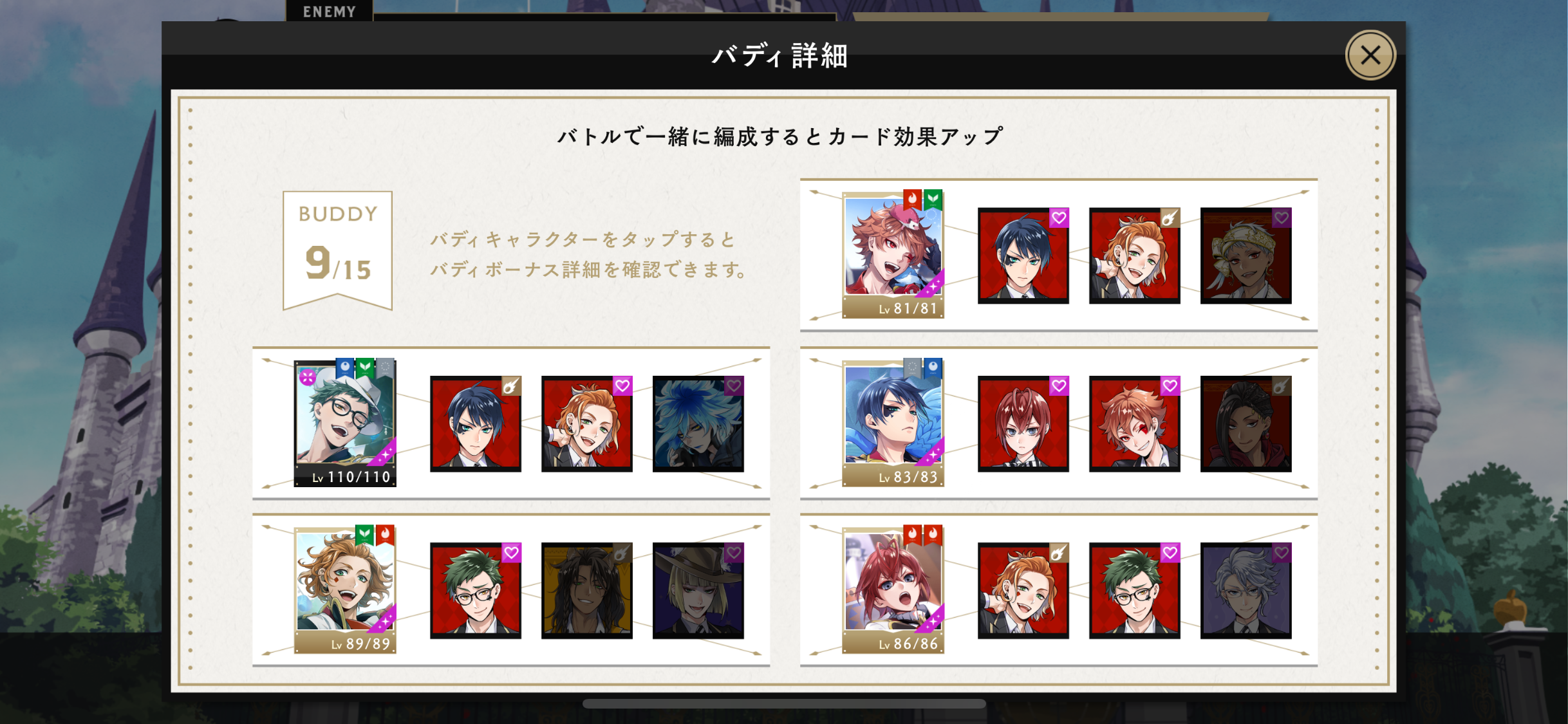Tap the ENEMY tab behind the dialog
The image size is (1568, 724).
tap(330, 11)
